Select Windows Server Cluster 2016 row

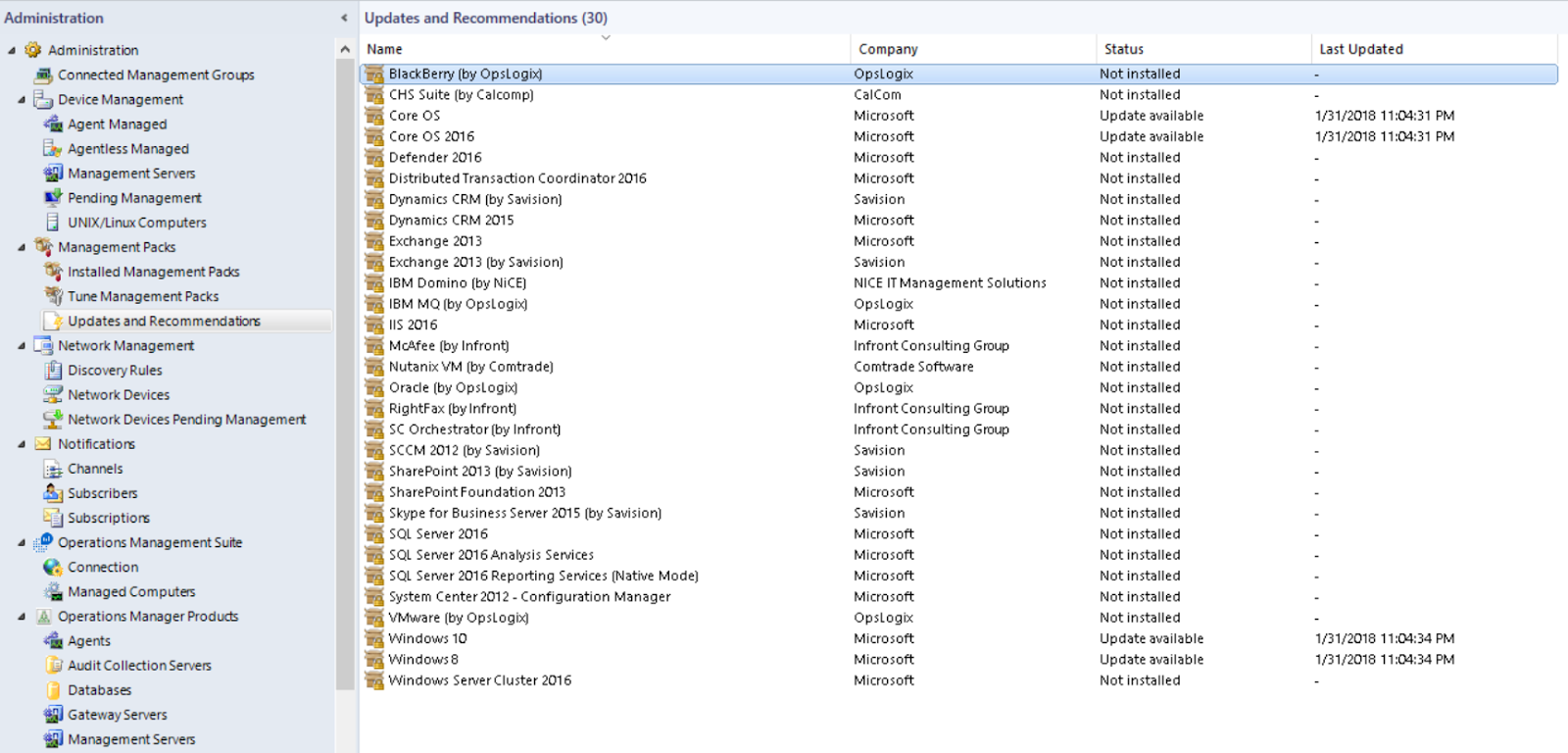(x=958, y=680)
